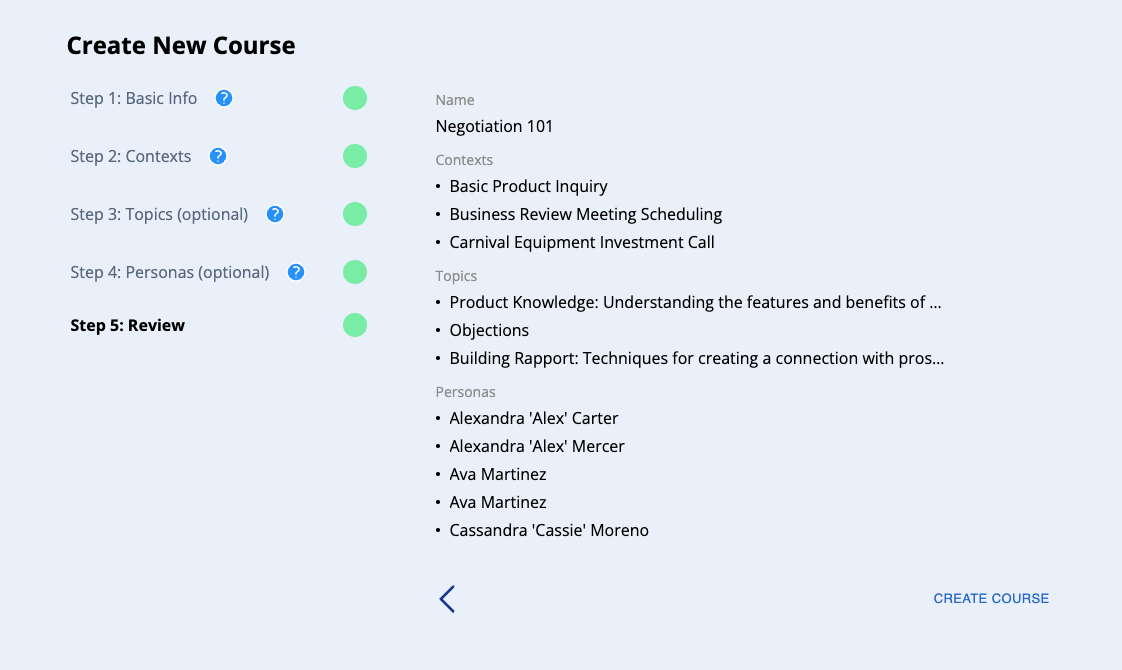
Task: Click the Cassandra 'Cassie' Moreno persona
Action: pos(549,530)
